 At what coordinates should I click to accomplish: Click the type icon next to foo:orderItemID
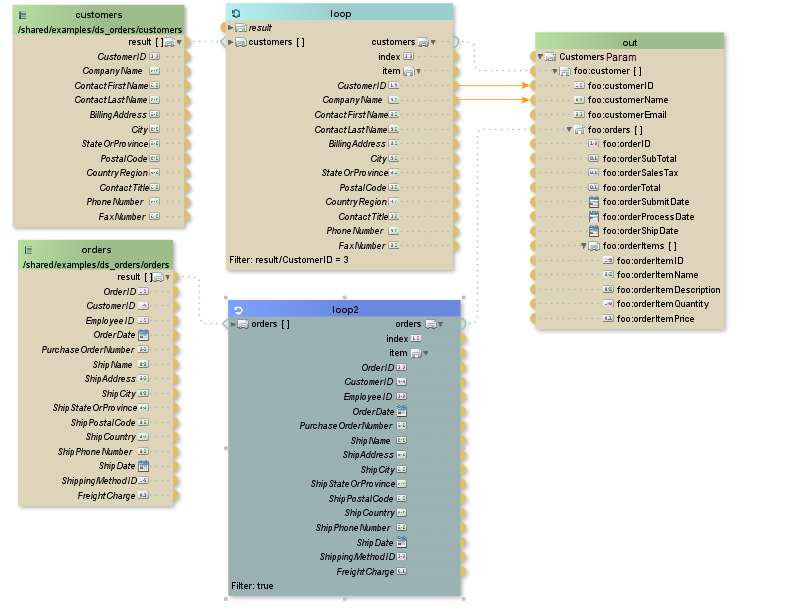(x=608, y=260)
